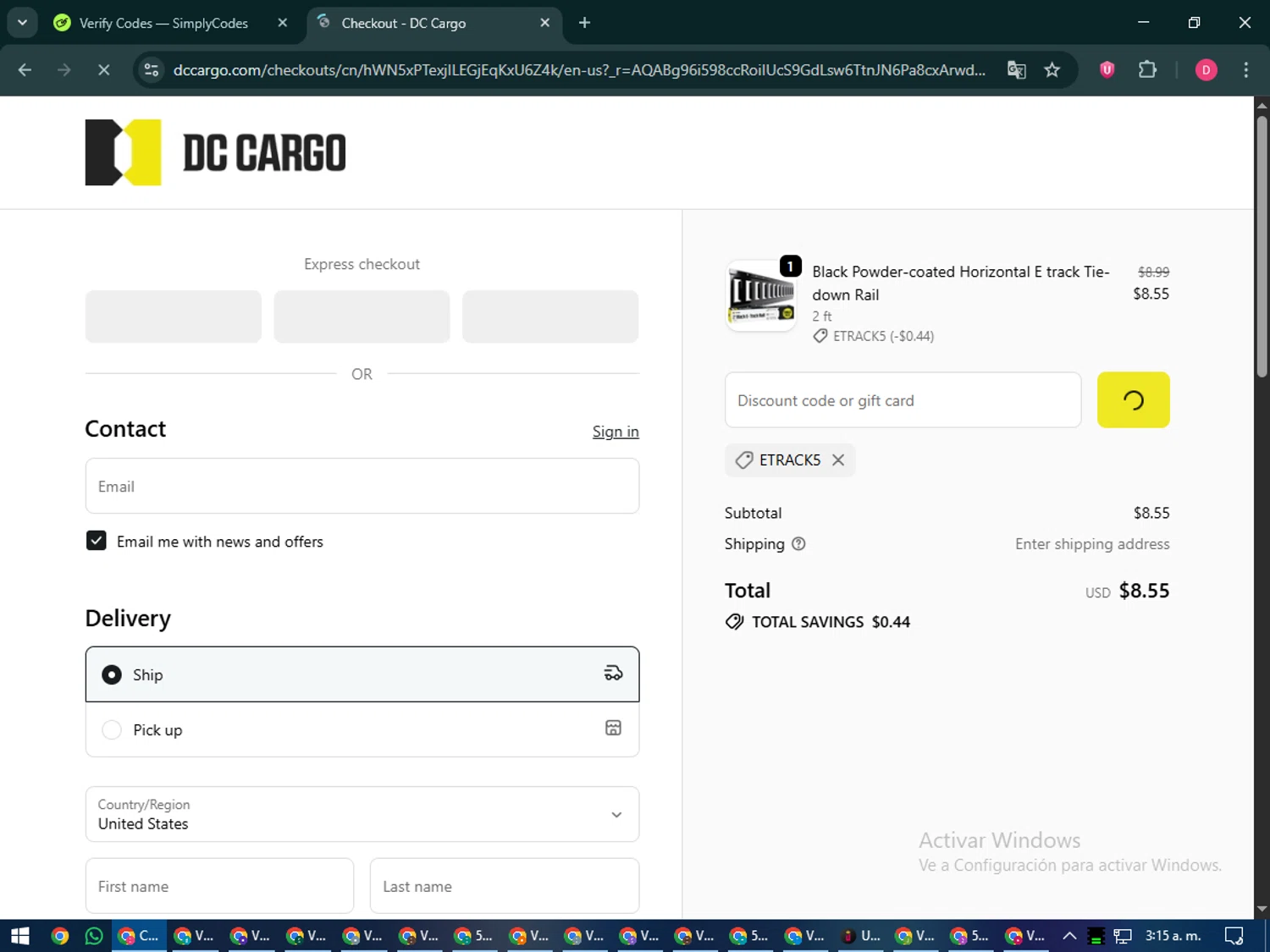Click the E track rail product thumbnail

click(x=761, y=295)
